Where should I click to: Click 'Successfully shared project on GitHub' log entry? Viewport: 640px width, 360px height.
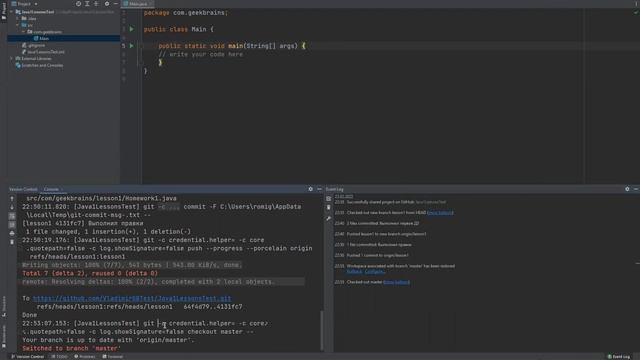click(396, 202)
